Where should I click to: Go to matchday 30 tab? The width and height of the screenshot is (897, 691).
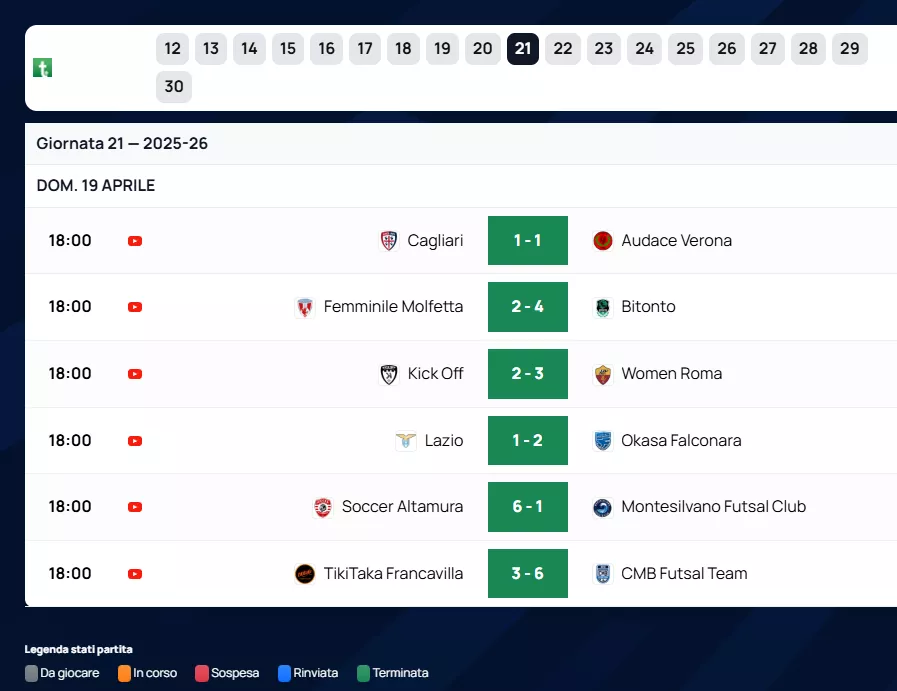[174, 87]
